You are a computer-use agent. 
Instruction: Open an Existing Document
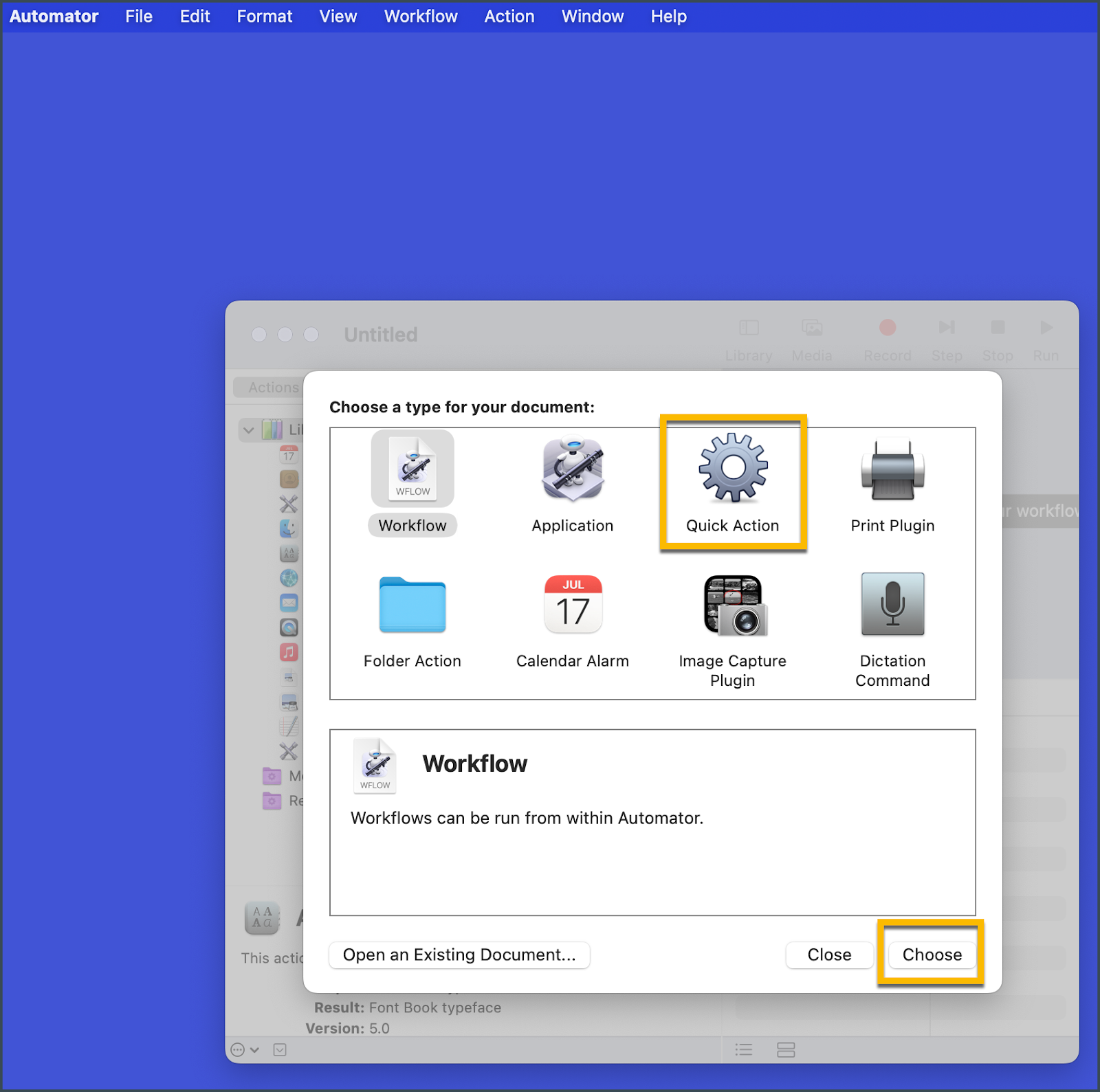pos(459,955)
